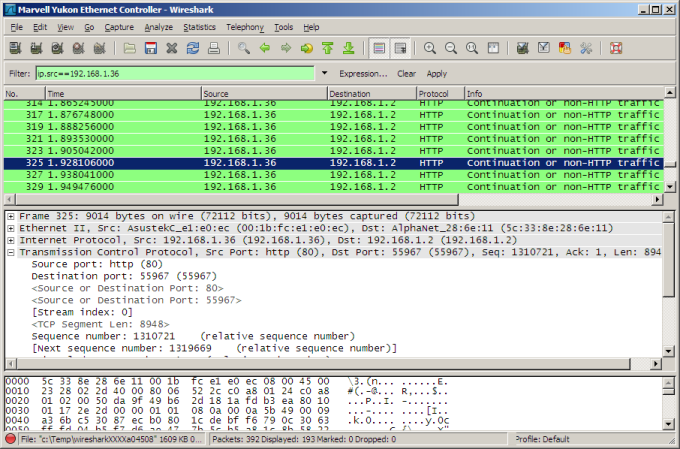Click the capture options toolbar icon
This screenshot has height=449, width=680.
36,48
